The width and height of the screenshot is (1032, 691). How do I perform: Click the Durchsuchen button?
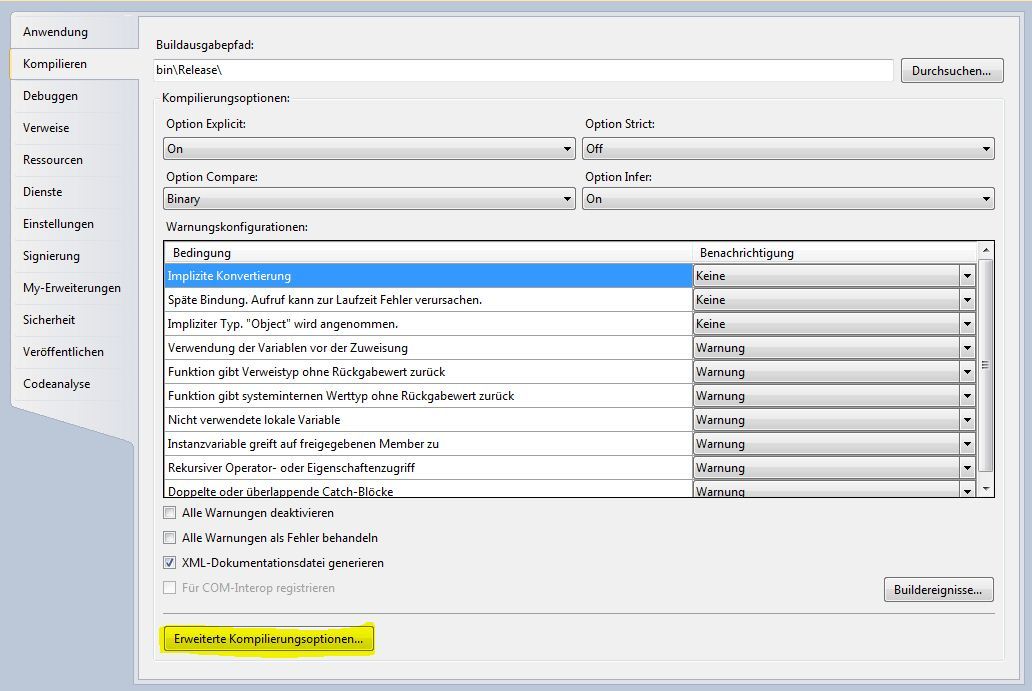pos(951,71)
